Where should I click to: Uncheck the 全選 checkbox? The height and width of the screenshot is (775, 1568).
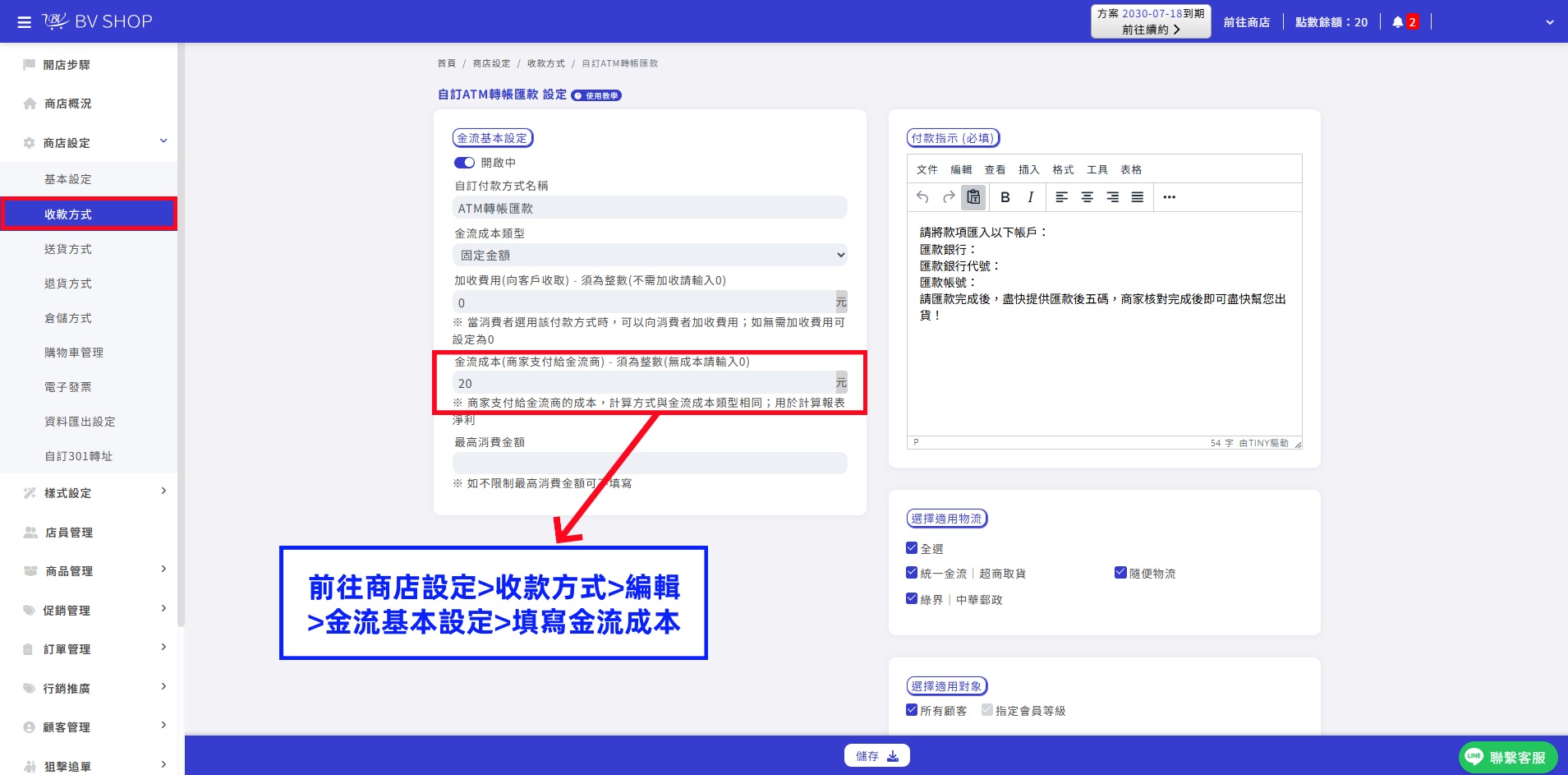coord(912,548)
